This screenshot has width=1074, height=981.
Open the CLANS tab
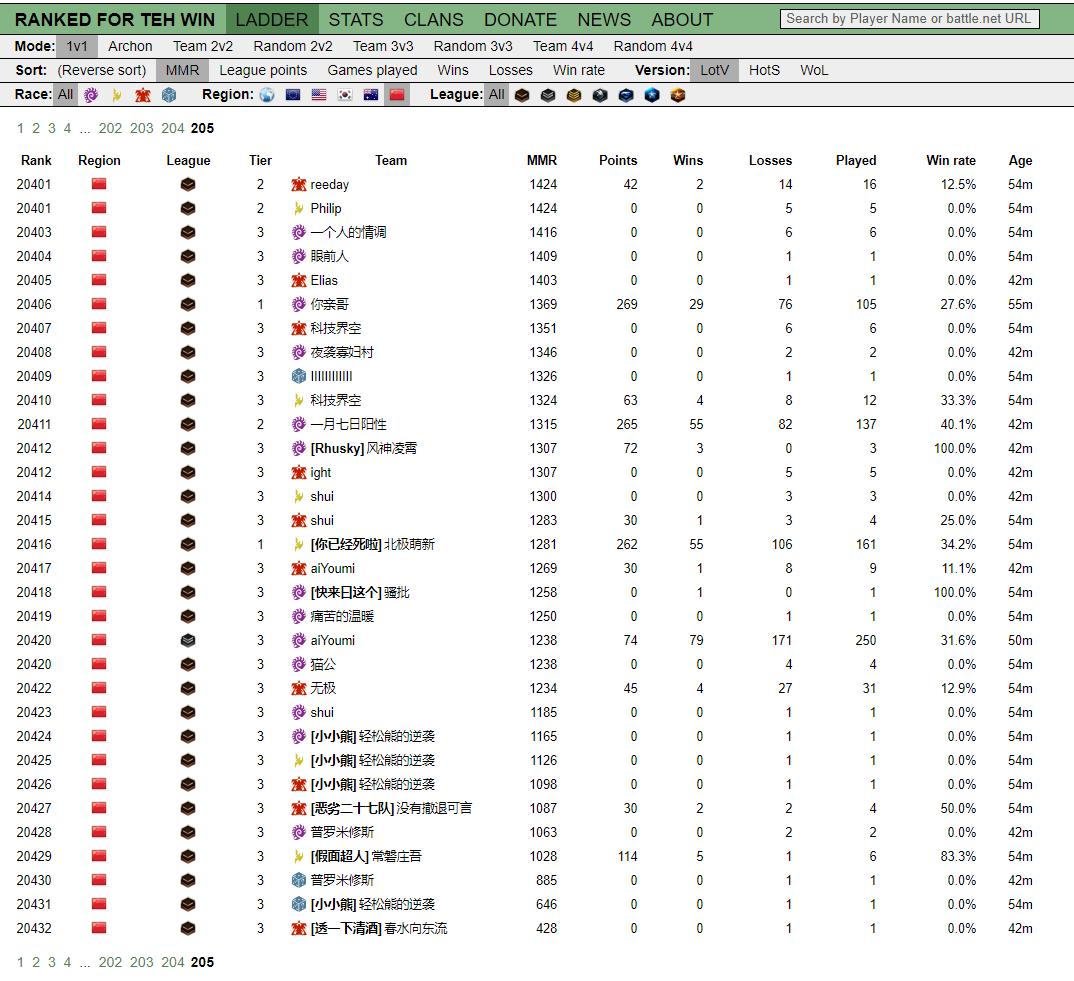[434, 20]
